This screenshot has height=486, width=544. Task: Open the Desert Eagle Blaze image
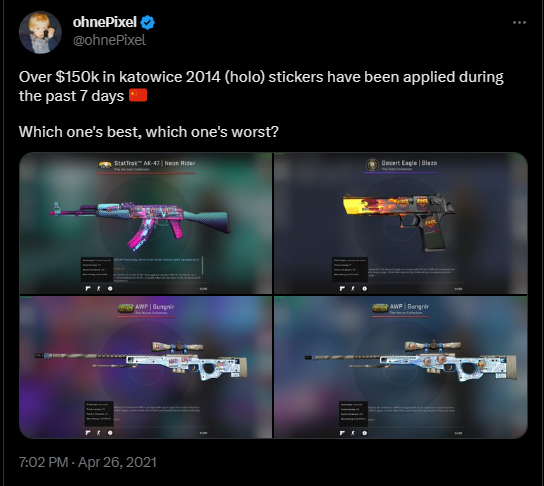(x=401, y=223)
